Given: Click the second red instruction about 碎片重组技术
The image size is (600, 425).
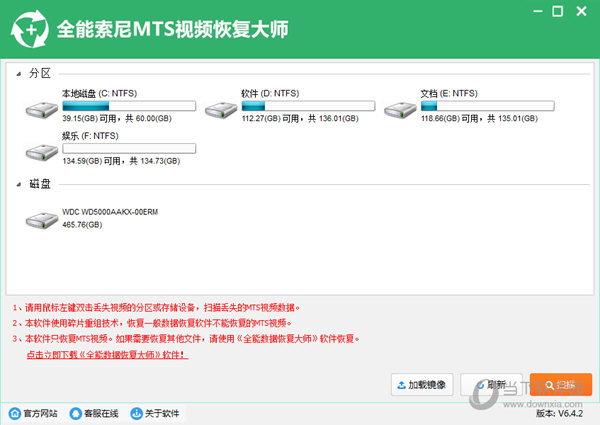Looking at the screenshot, I should click(x=152, y=323).
